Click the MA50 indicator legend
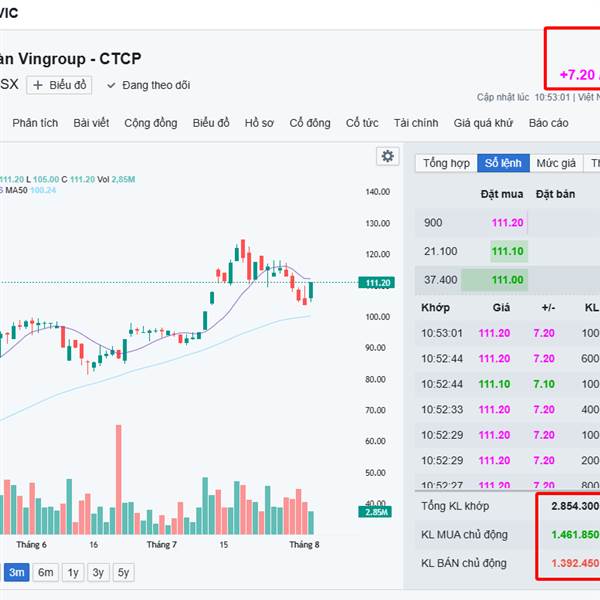Viewport: 600px width, 600px height. tap(30, 190)
